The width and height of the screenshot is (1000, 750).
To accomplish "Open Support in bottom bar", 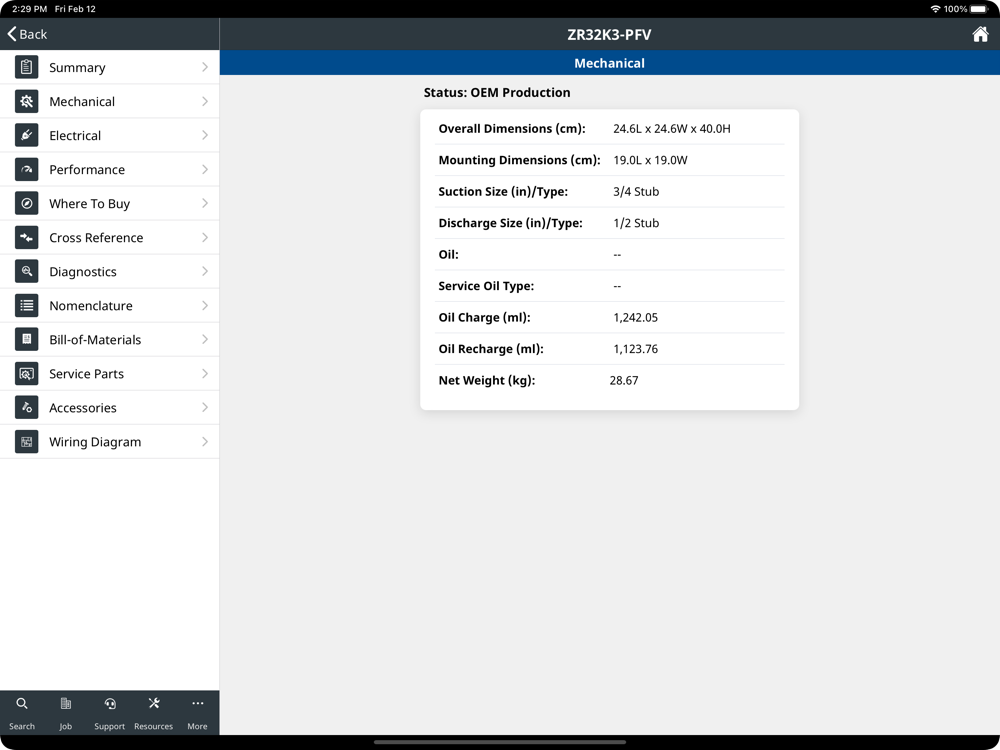I will [110, 713].
